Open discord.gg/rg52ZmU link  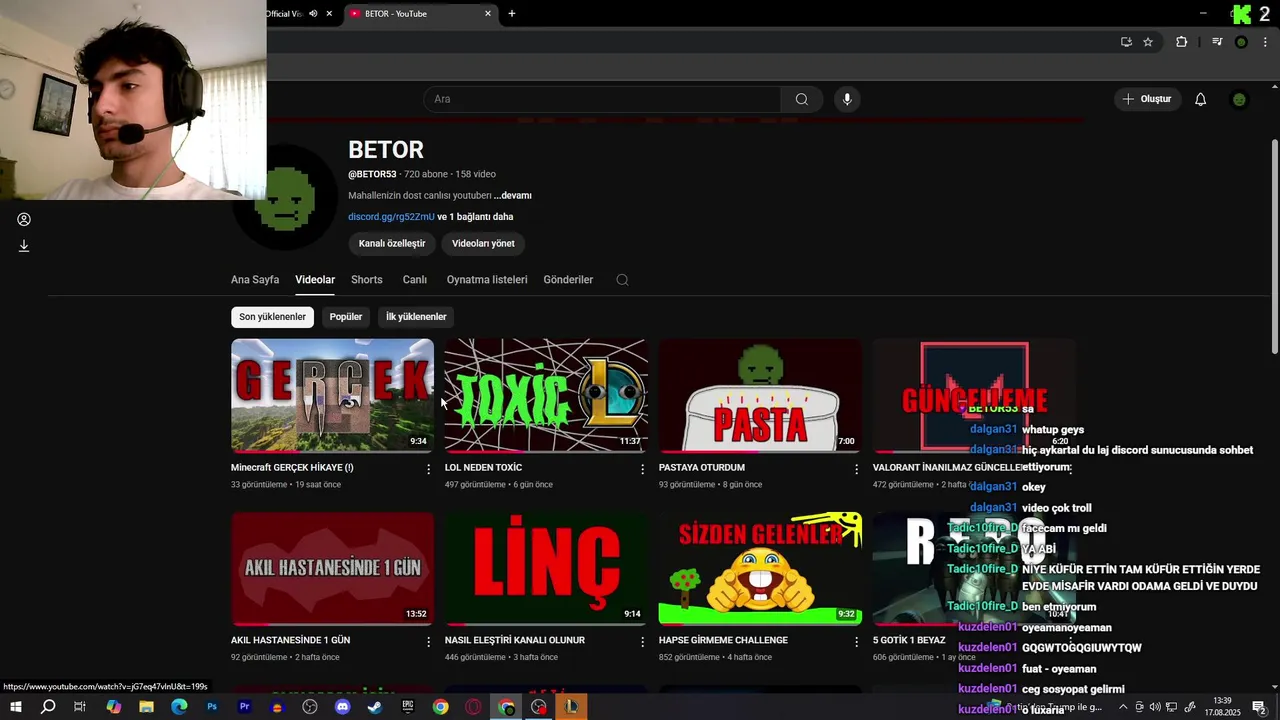(x=391, y=217)
